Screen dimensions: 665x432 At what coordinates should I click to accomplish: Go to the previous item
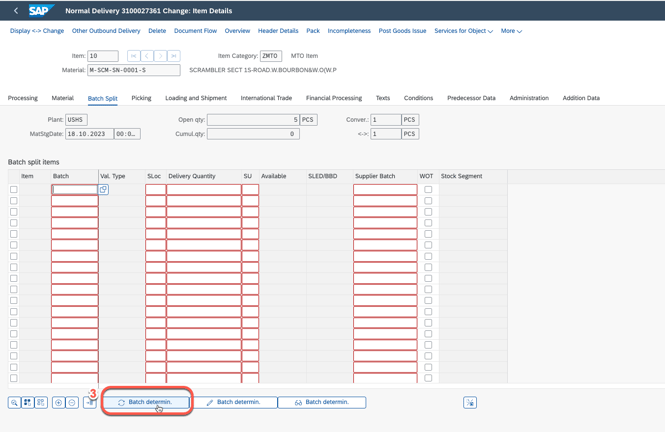pos(146,56)
